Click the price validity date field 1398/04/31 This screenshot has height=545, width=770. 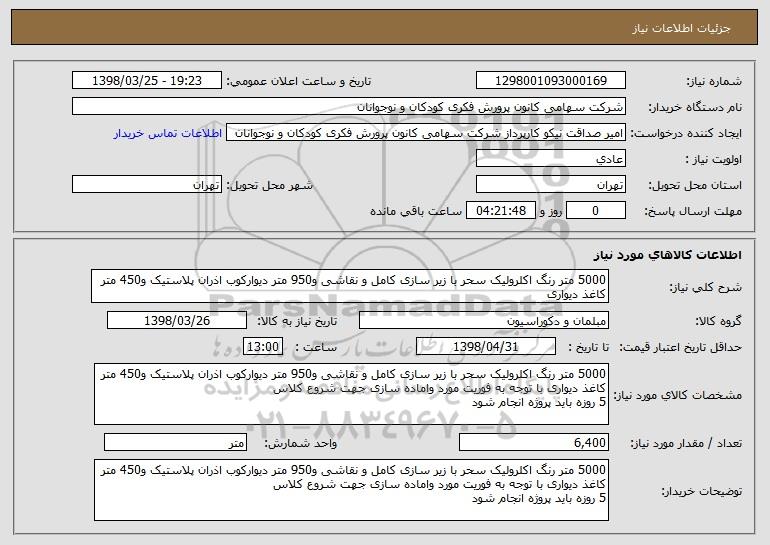(x=486, y=347)
